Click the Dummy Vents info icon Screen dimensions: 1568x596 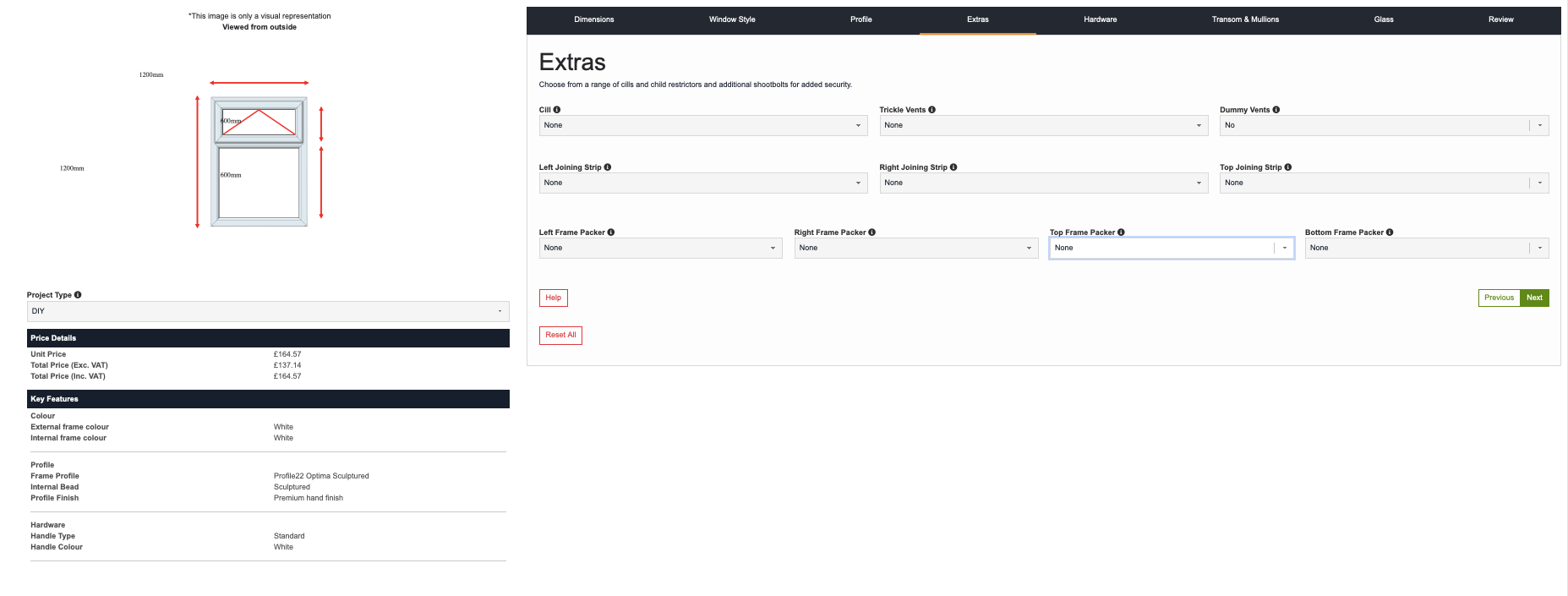coord(1276,110)
